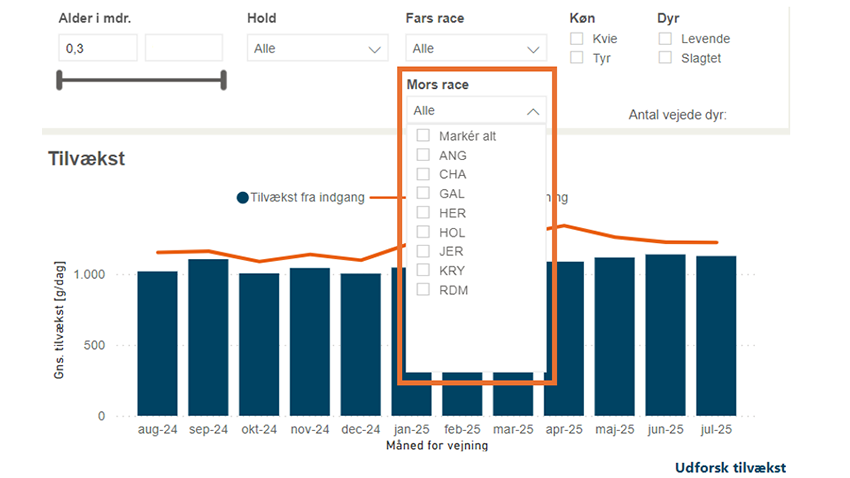This screenshot has height=478, width=850.
Task: Check the Tyr checkbox
Action: [577, 58]
